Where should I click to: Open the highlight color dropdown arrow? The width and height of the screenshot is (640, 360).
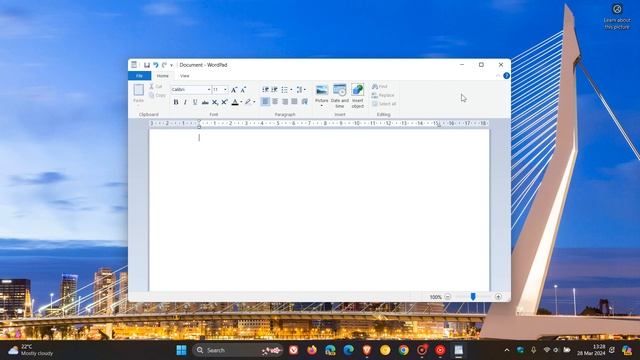(254, 102)
